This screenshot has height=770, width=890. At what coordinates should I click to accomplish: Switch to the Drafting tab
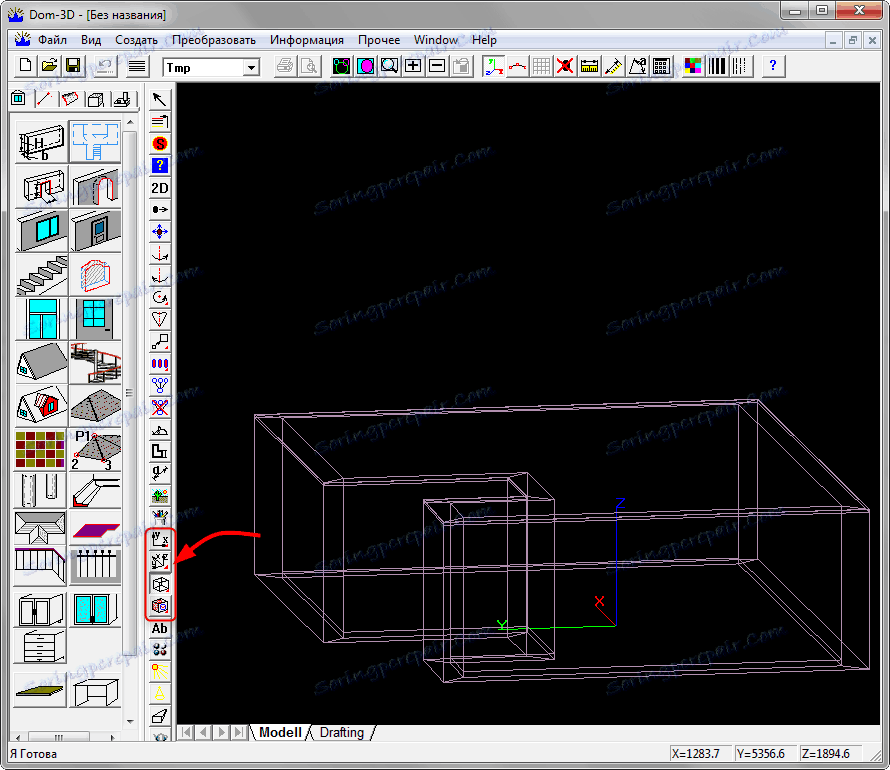point(342,733)
